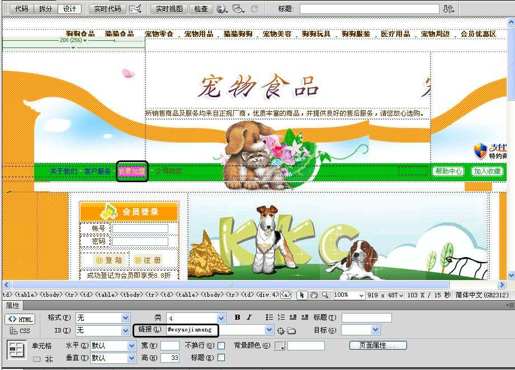Image resolution: width=515 pixels, height=370 pixels.
Task: Apply unordered list icon
Action: point(269,317)
